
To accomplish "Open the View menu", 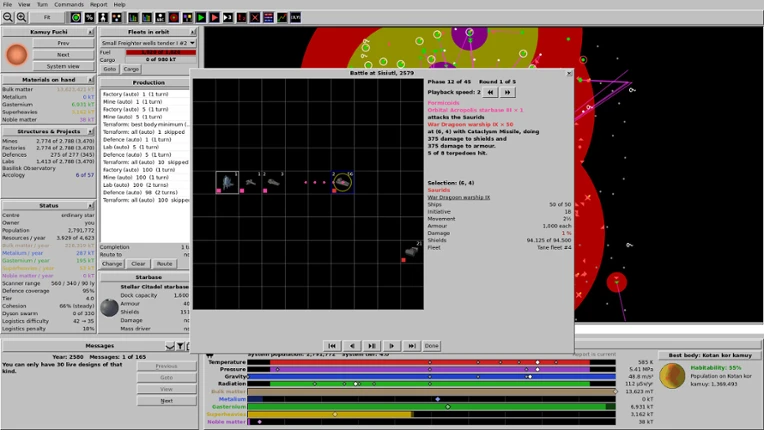I will [24, 4].
